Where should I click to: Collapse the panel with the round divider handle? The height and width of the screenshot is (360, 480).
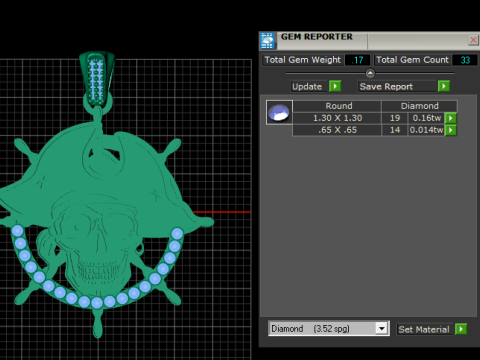[370, 73]
